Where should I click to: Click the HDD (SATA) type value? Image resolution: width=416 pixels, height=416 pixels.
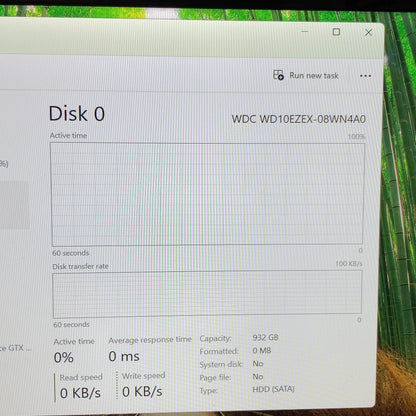pyautogui.click(x=273, y=389)
